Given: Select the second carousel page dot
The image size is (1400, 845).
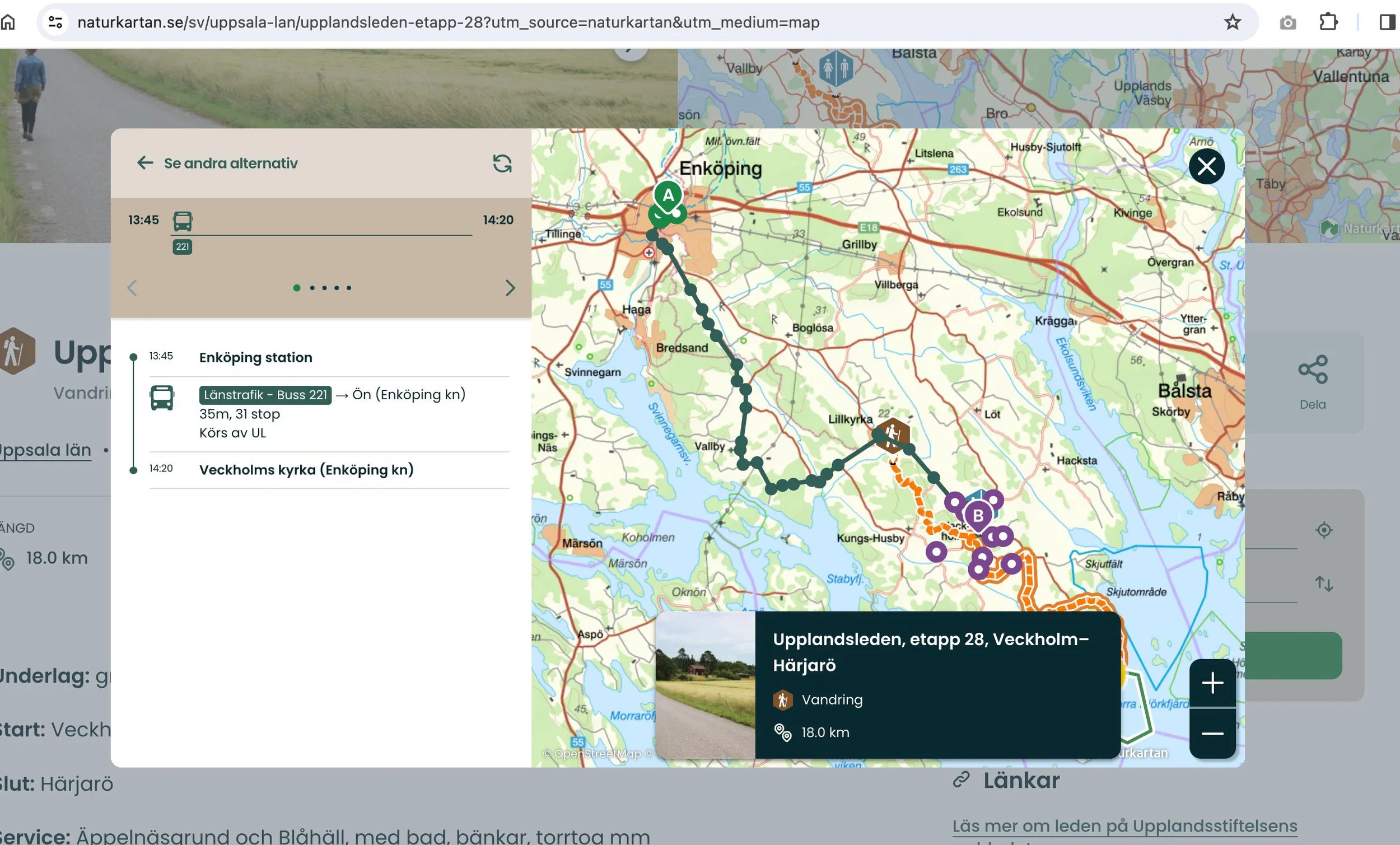Looking at the screenshot, I should (x=312, y=287).
